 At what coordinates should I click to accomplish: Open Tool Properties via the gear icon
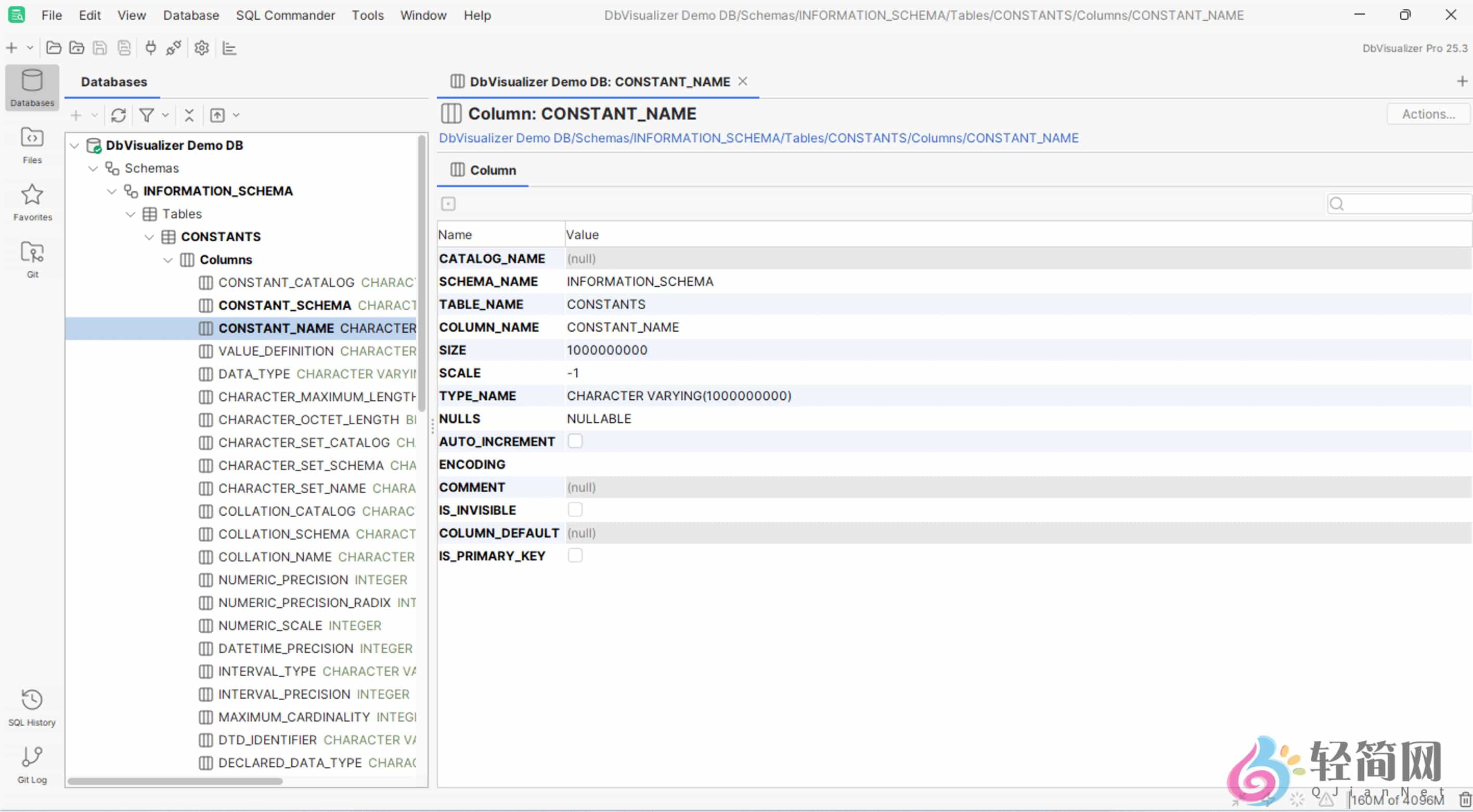tap(201, 48)
